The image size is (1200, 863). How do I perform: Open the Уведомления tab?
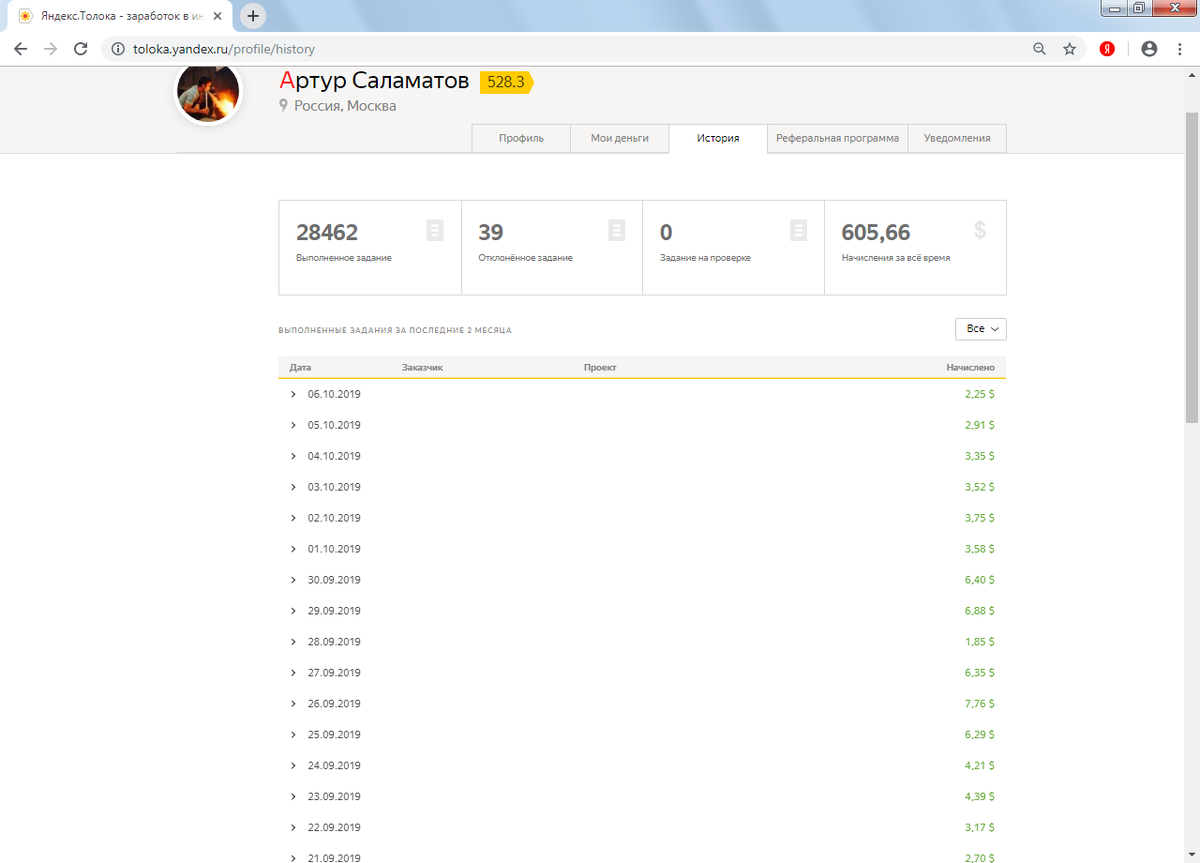point(957,138)
